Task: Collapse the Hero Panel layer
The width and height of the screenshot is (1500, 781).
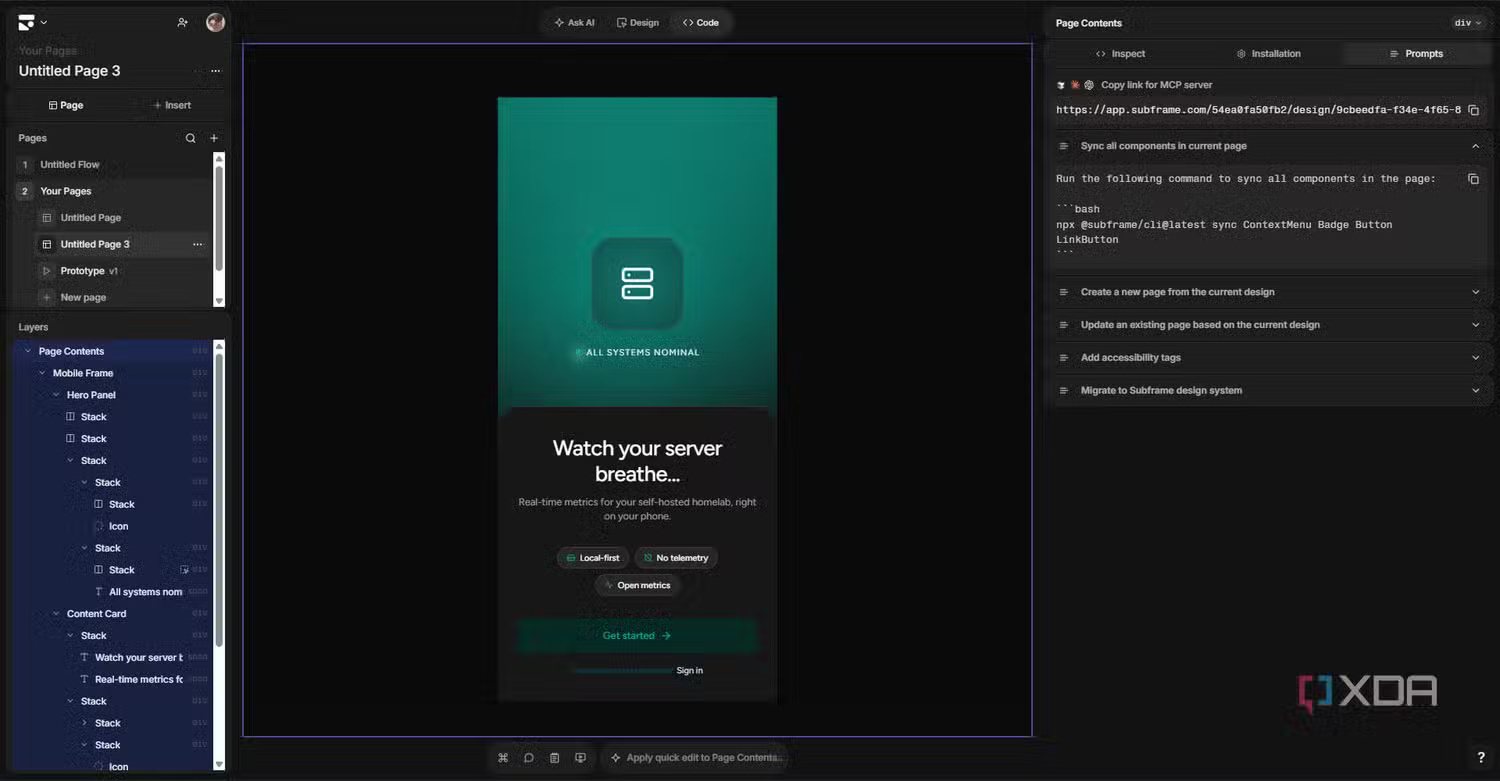Action: coord(56,395)
